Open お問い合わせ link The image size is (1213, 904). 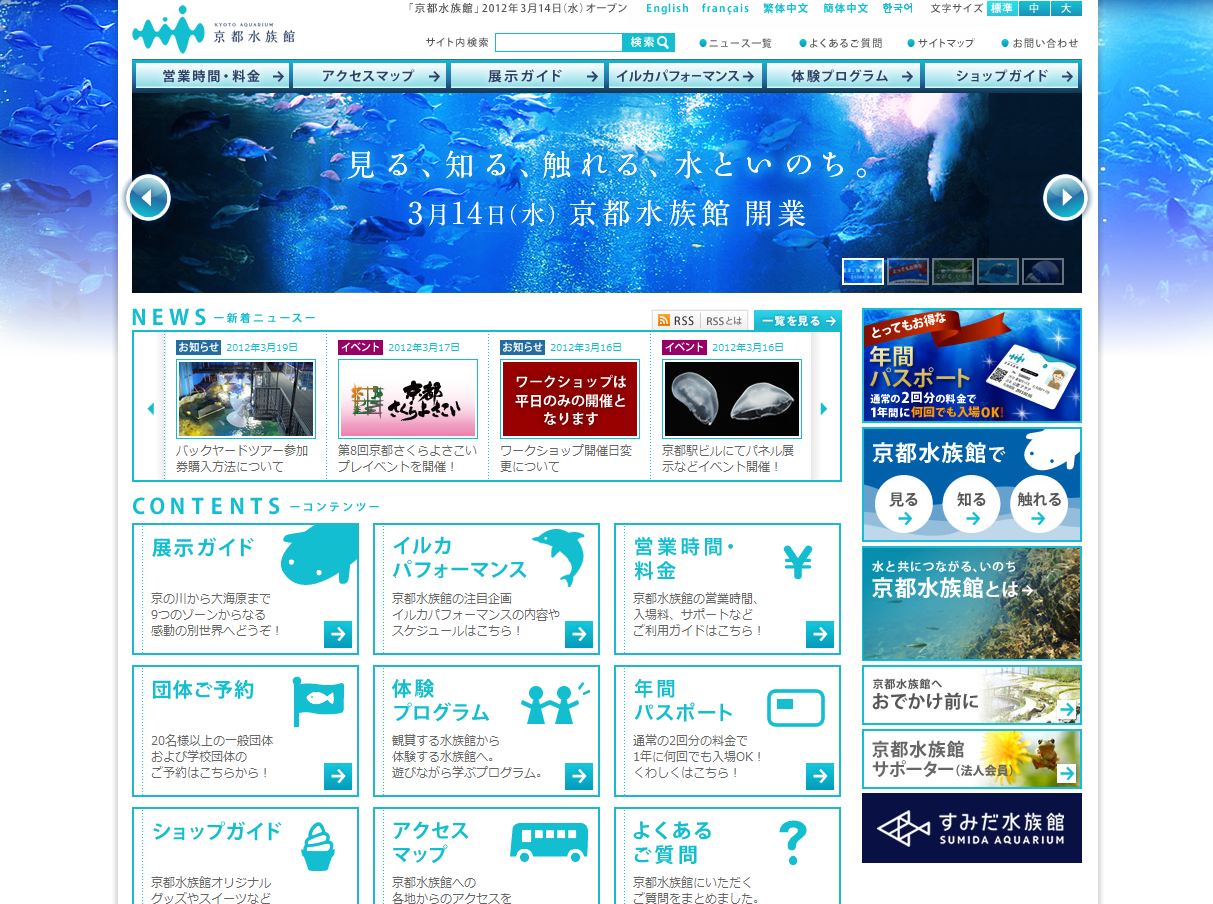pyautogui.click(x=1040, y=43)
